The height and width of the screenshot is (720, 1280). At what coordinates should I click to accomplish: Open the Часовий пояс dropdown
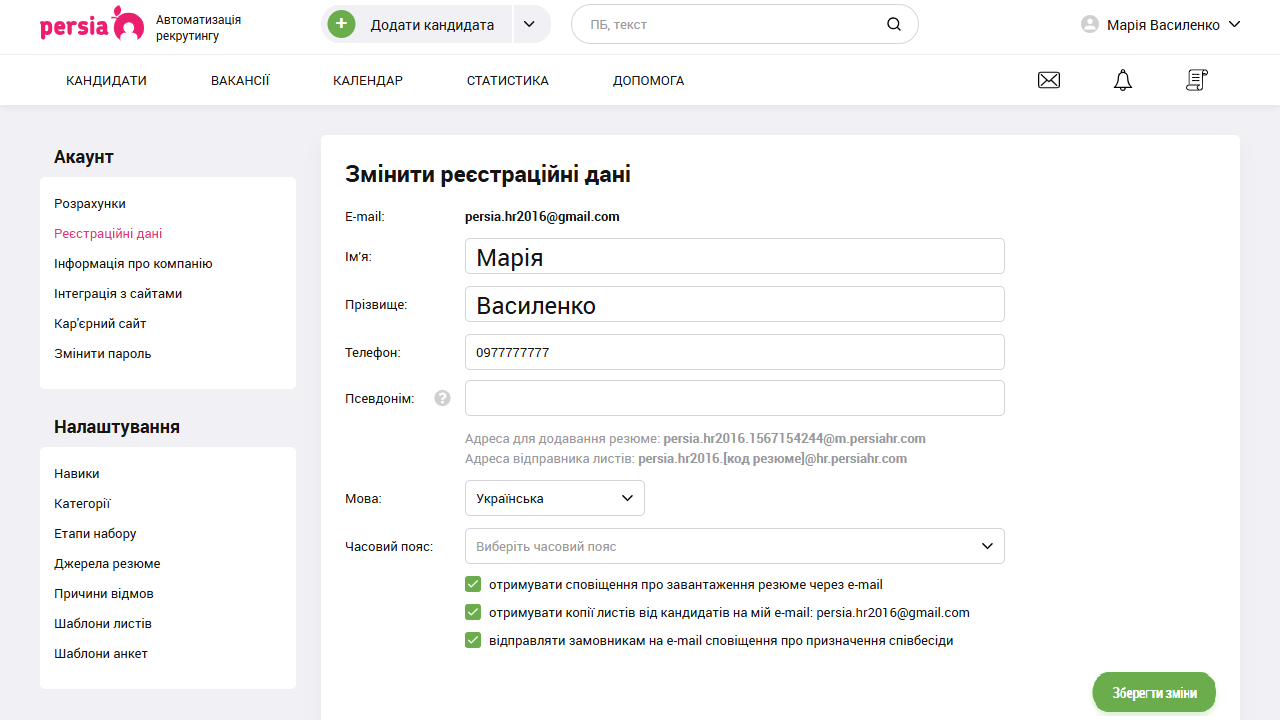(735, 546)
